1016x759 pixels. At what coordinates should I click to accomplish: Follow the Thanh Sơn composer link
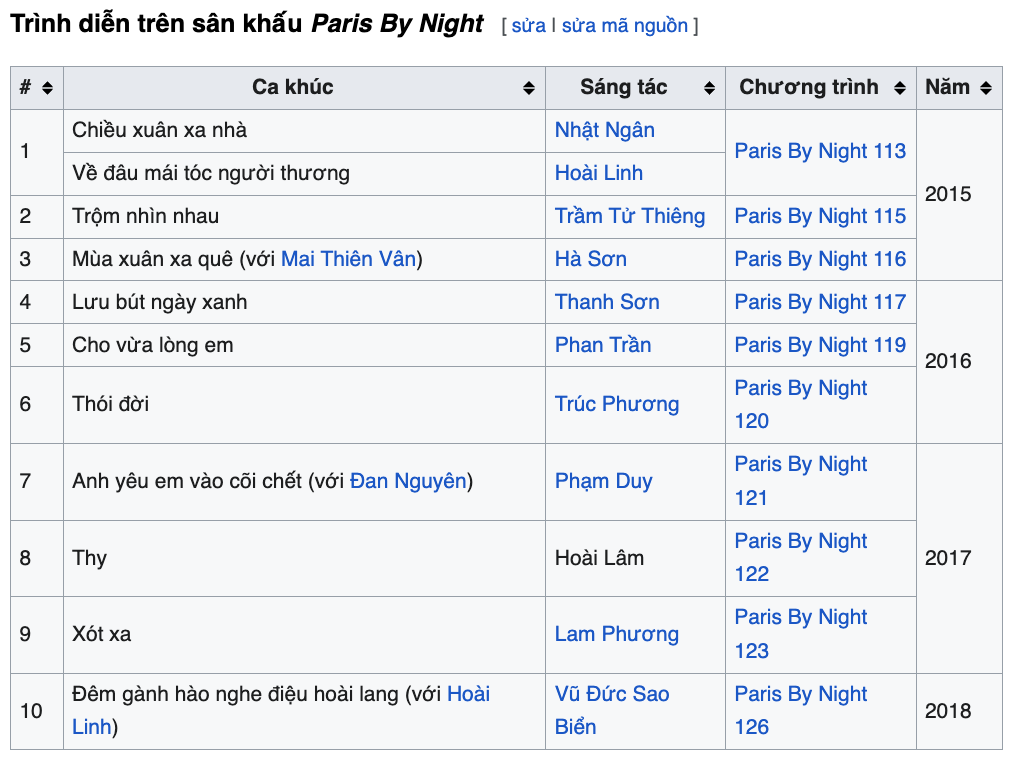607,302
